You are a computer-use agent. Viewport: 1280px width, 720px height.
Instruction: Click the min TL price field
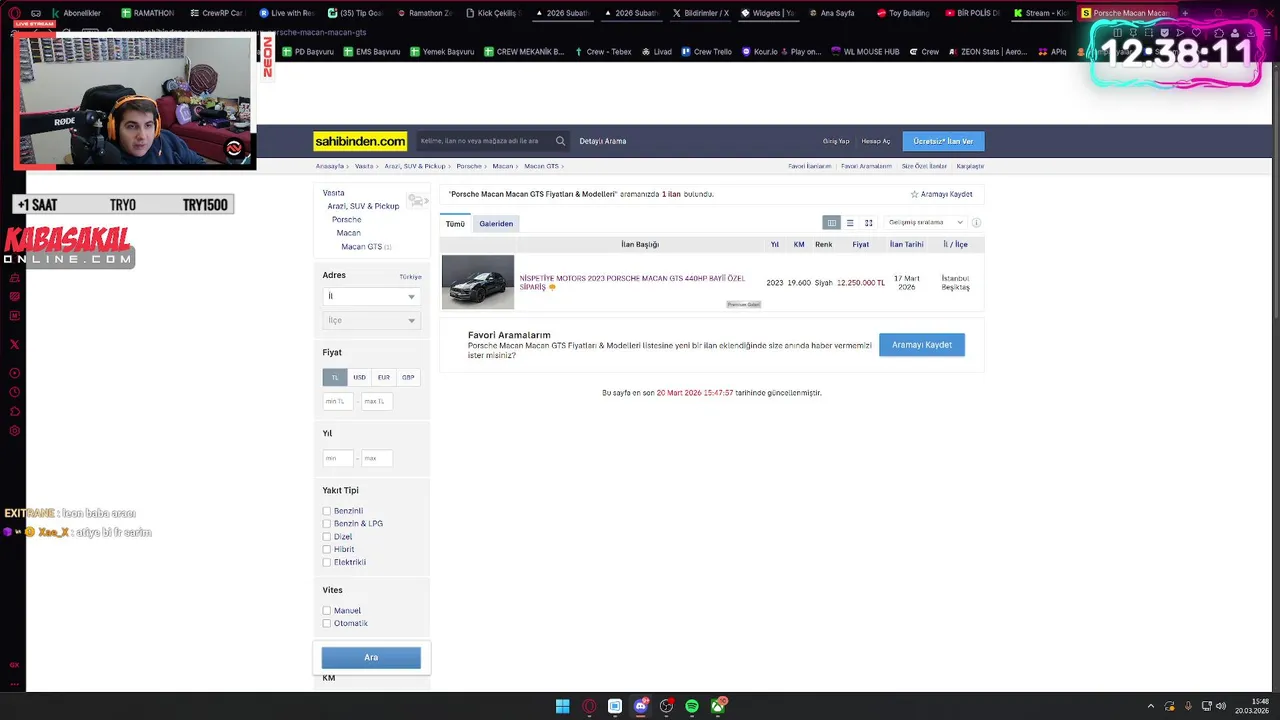pyautogui.click(x=338, y=401)
